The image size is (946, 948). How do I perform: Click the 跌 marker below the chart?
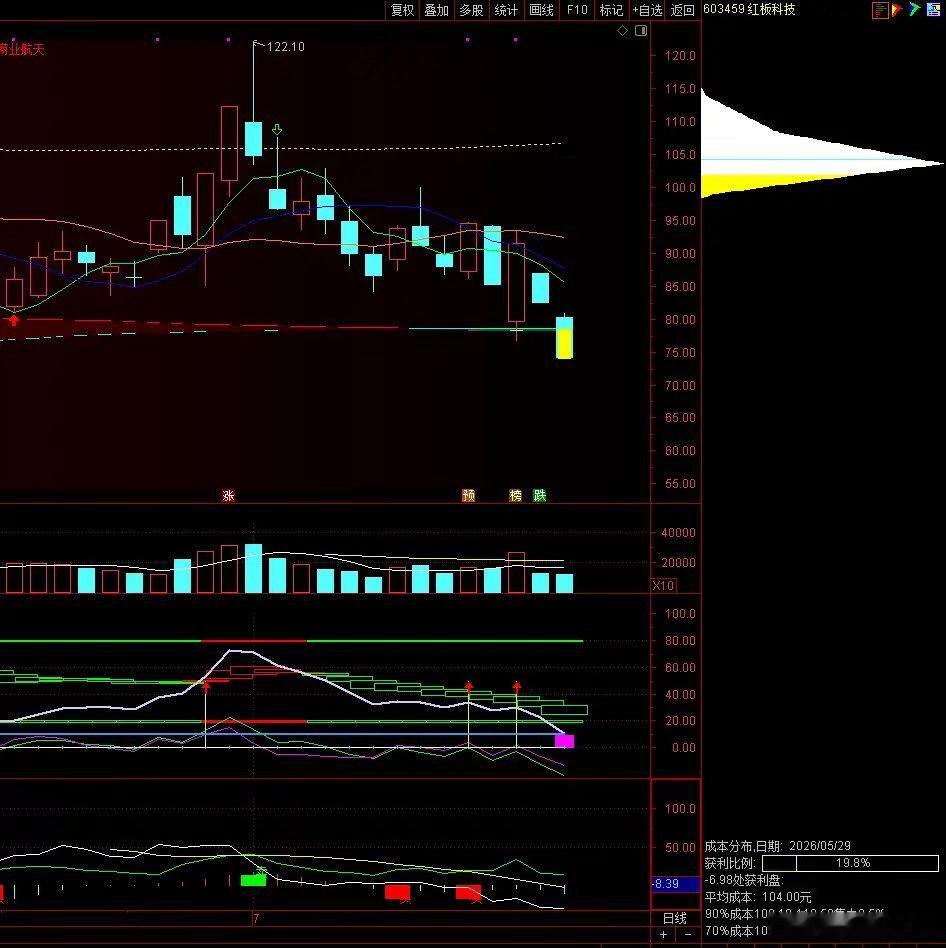click(540, 496)
